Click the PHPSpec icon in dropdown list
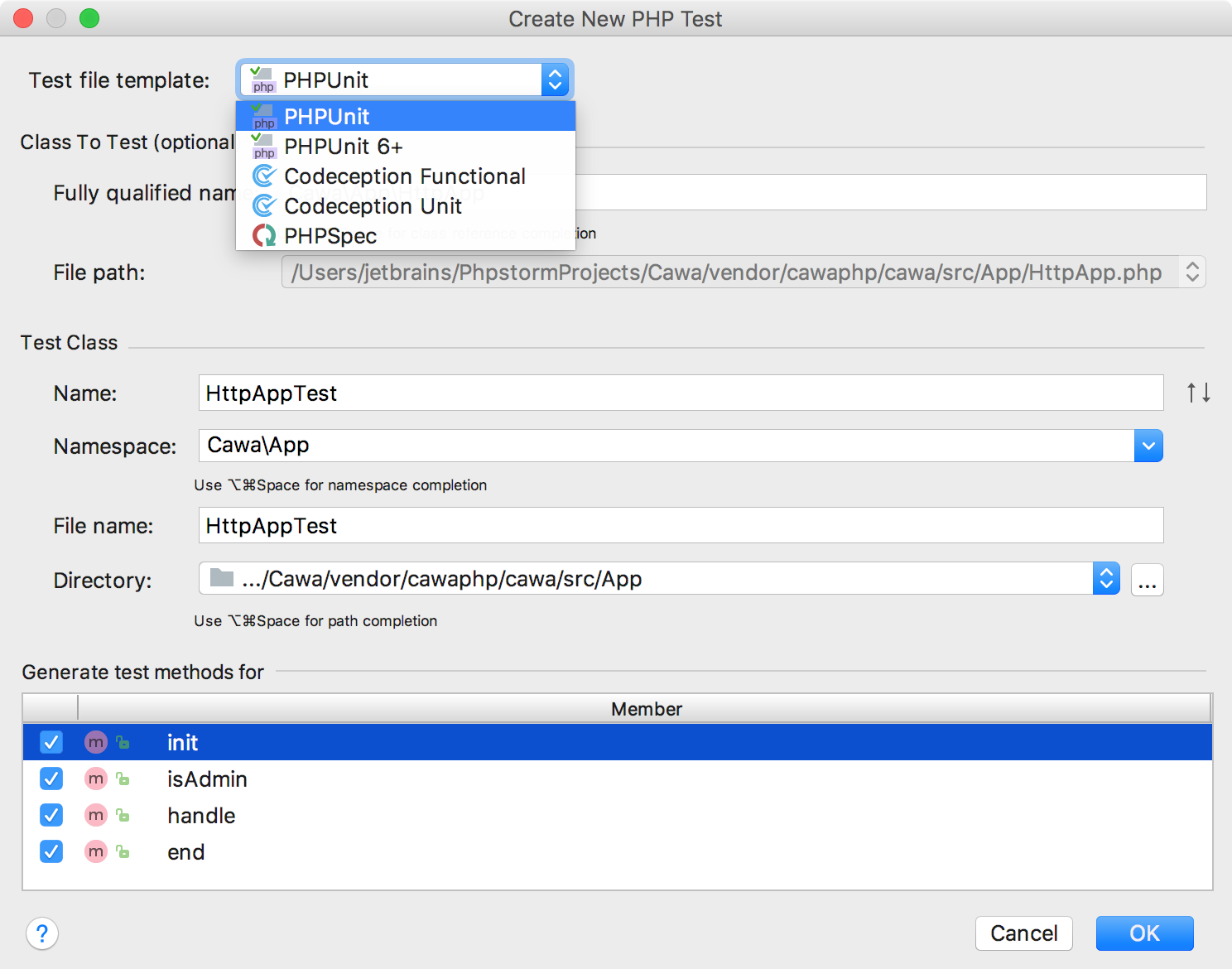Screen dimensions: 1232x969 click(264, 236)
